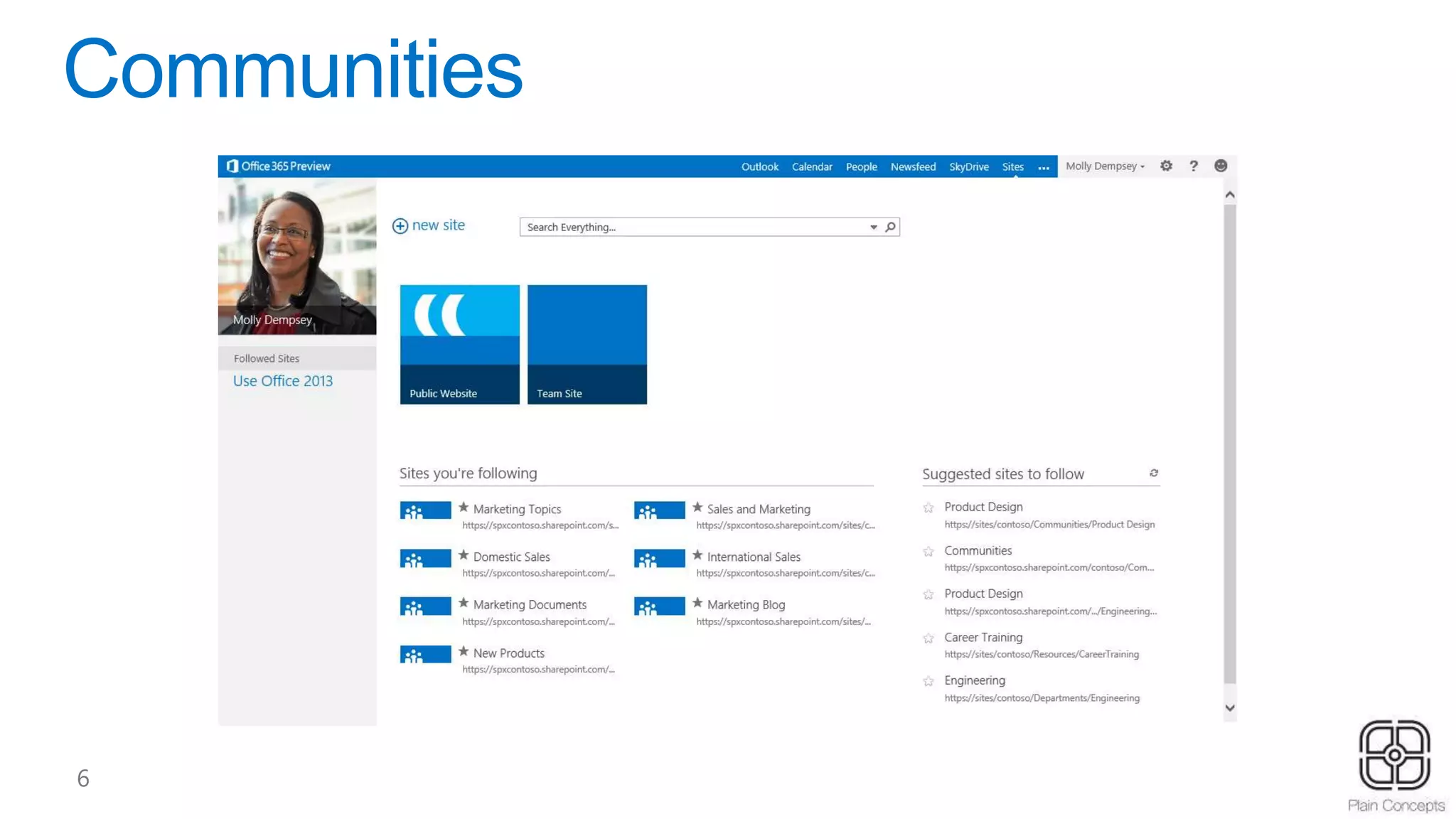Open the Use Office 2013 link

[x=283, y=381]
